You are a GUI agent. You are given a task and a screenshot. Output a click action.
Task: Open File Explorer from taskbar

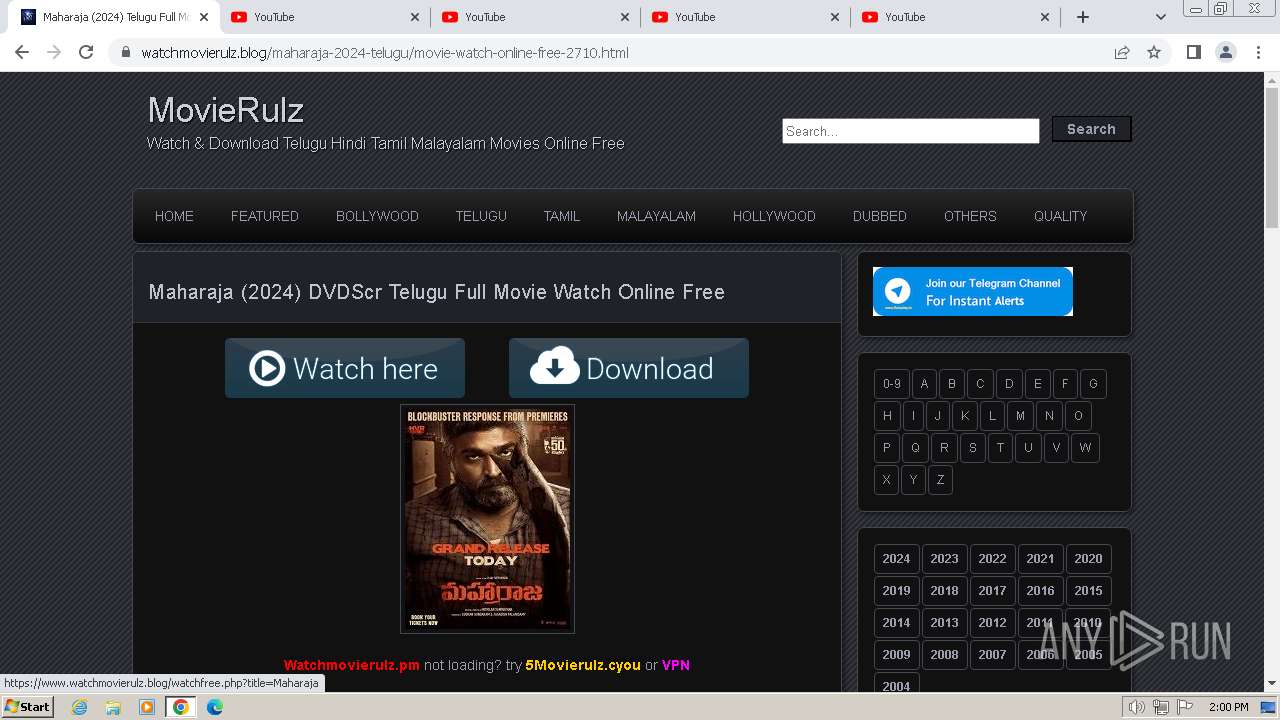113,707
